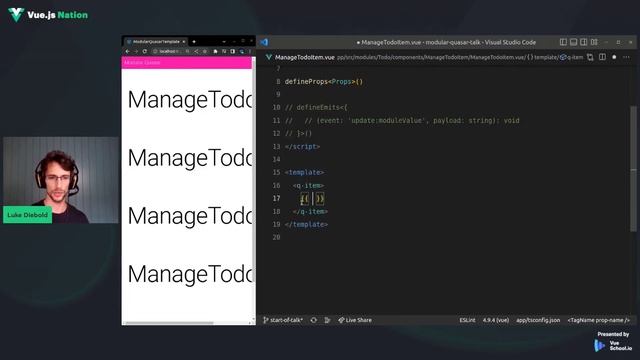Click the synchronize changes icon in status bar
Viewport: 640px width, 360px height.
coord(313,320)
